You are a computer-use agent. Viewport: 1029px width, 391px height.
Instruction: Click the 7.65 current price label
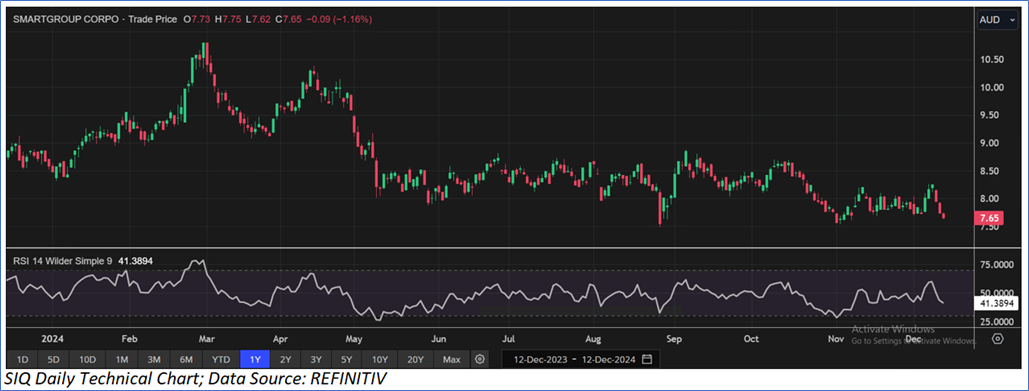coord(988,218)
